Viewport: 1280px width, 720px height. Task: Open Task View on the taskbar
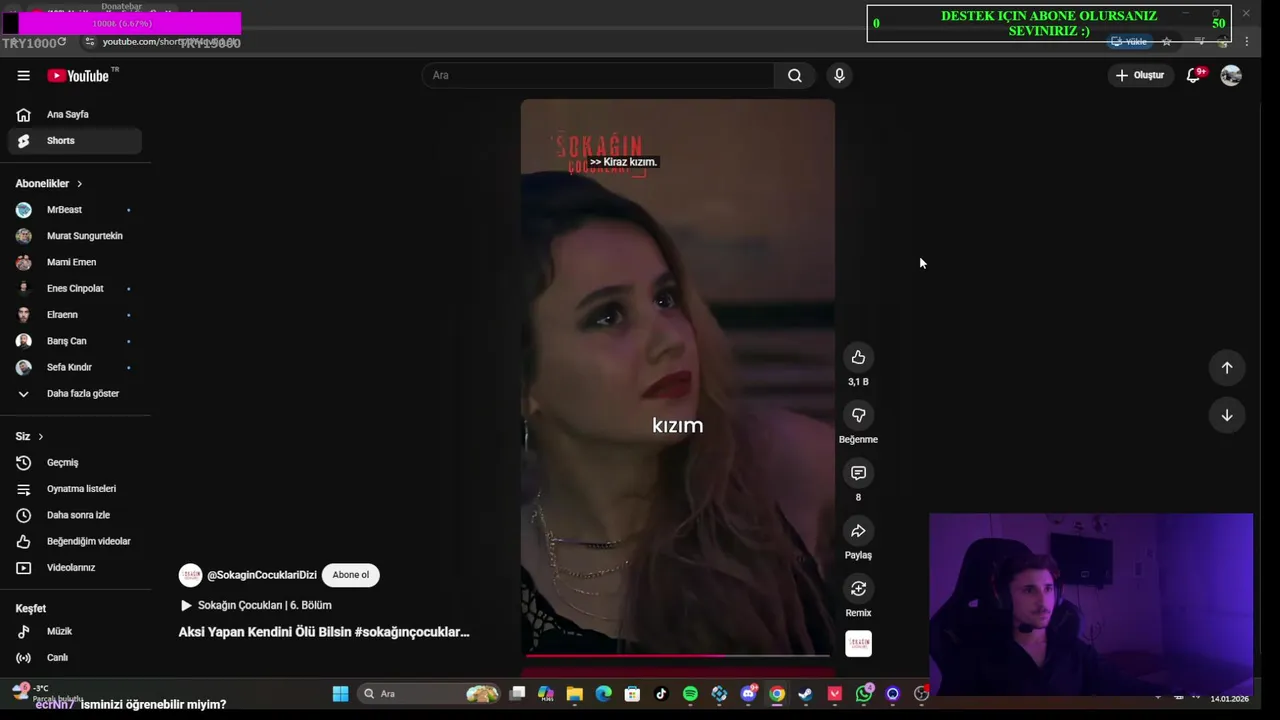pos(517,694)
